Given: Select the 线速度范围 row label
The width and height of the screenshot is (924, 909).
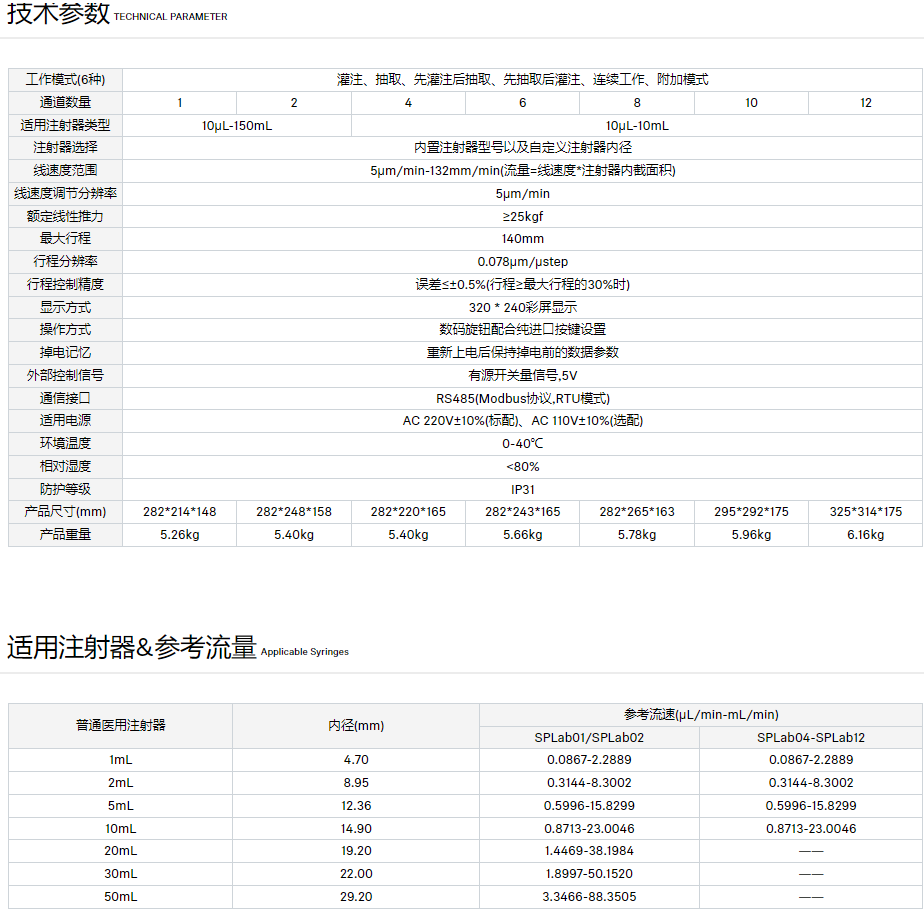Looking at the screenshot, I should coord(65,171).
